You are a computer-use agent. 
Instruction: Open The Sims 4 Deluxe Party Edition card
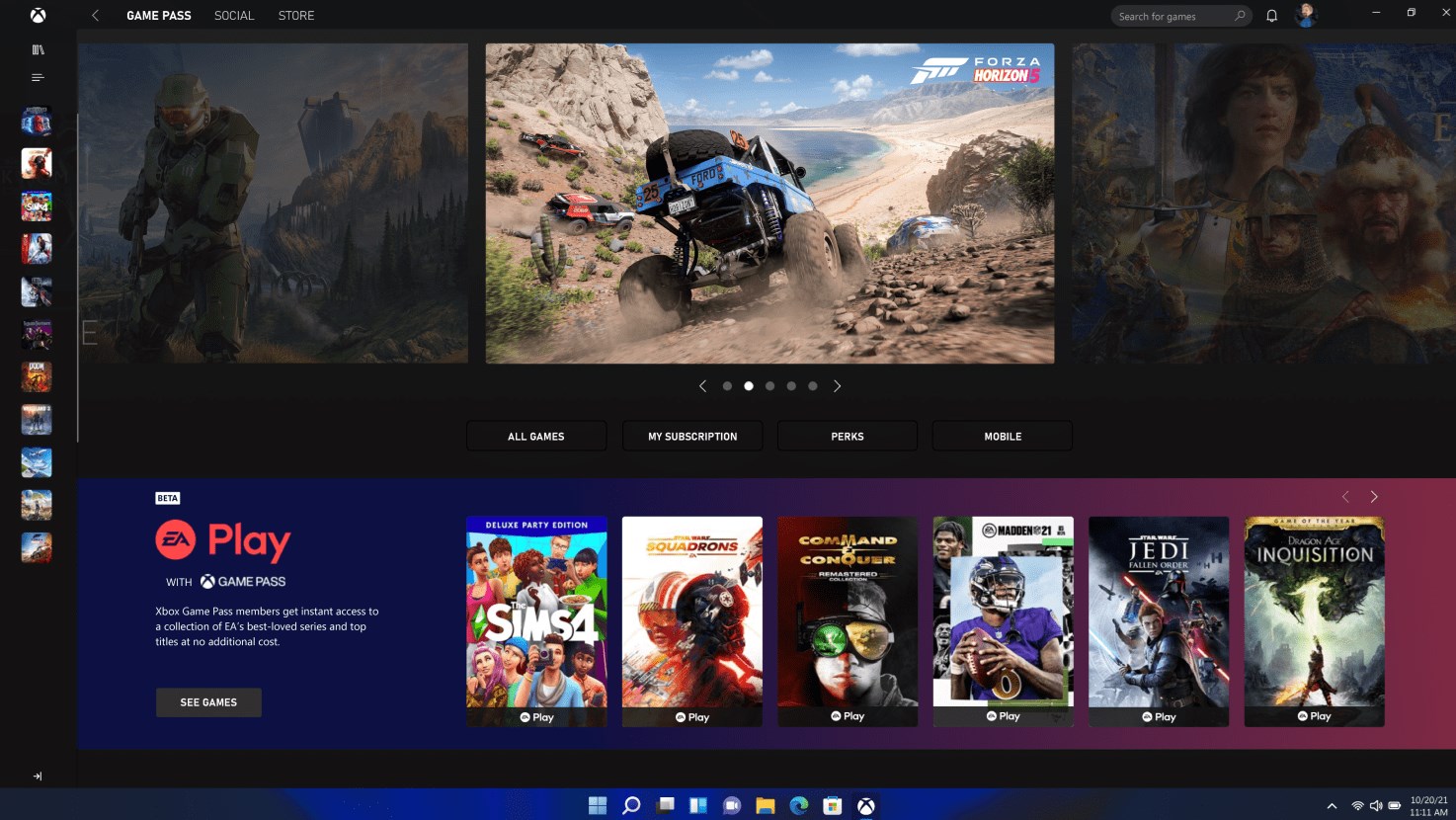(x=536, y=621)
